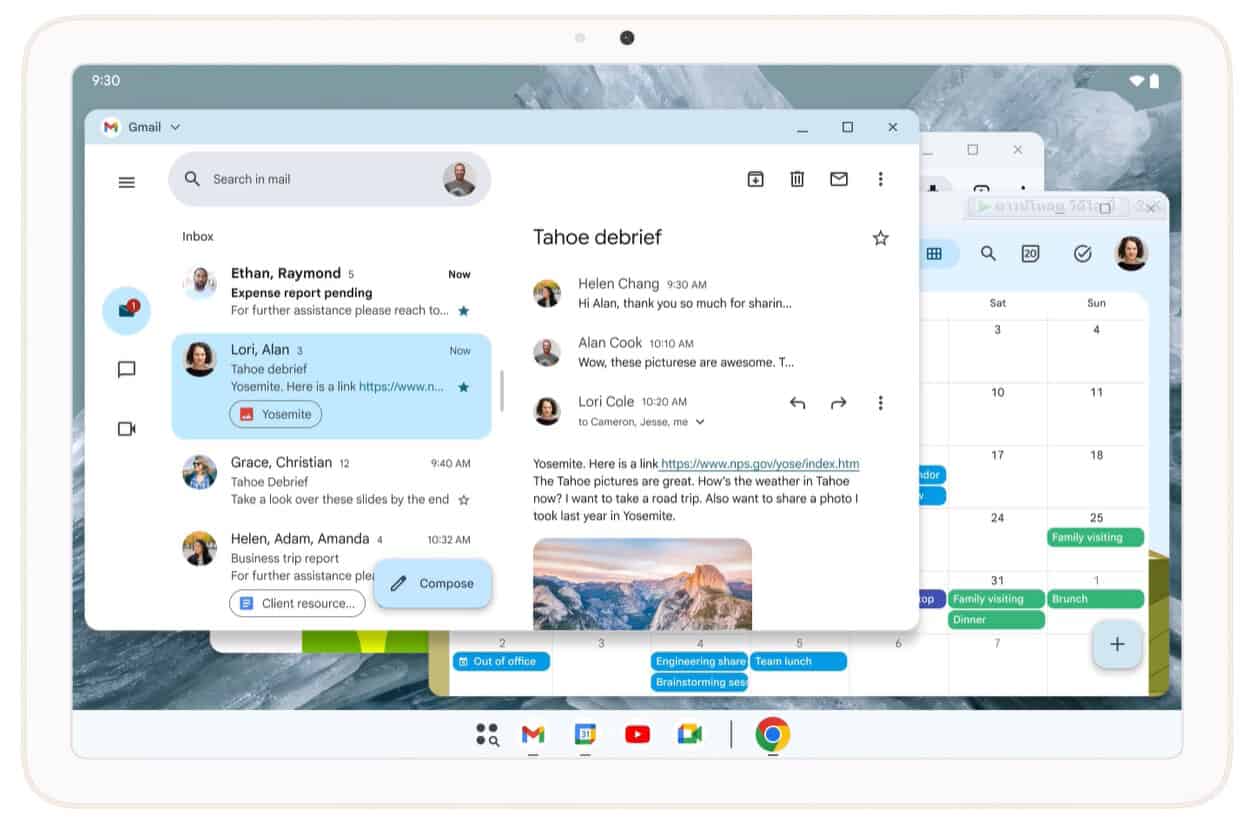
Task: Open the Chat tab in Gmail sidebar
Action: 126,370
